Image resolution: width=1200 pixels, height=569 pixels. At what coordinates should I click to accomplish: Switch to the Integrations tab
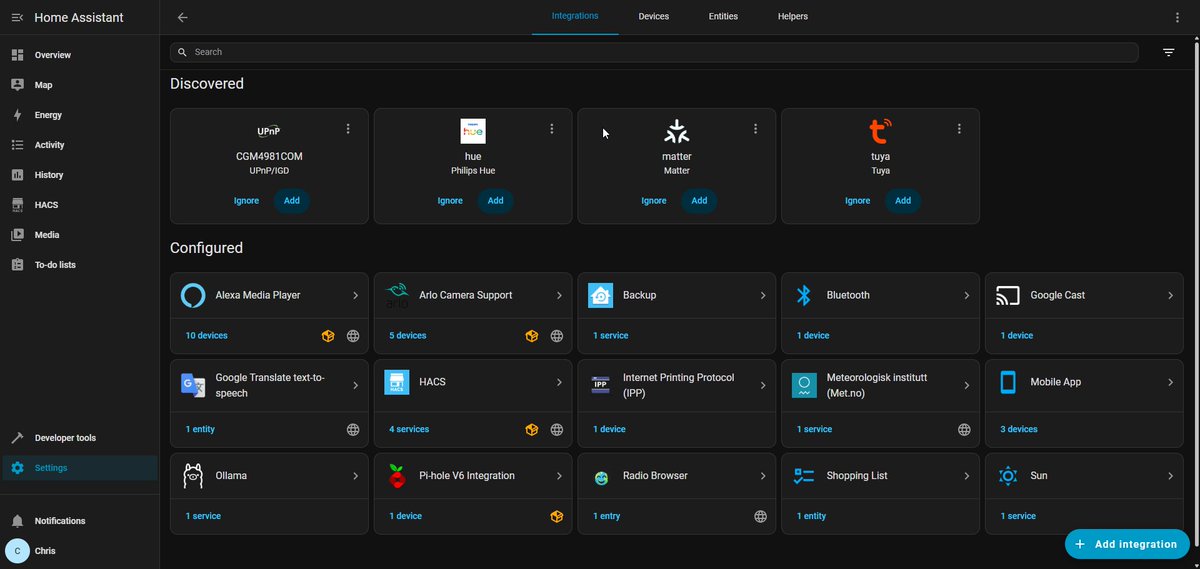tap(575, 17)
